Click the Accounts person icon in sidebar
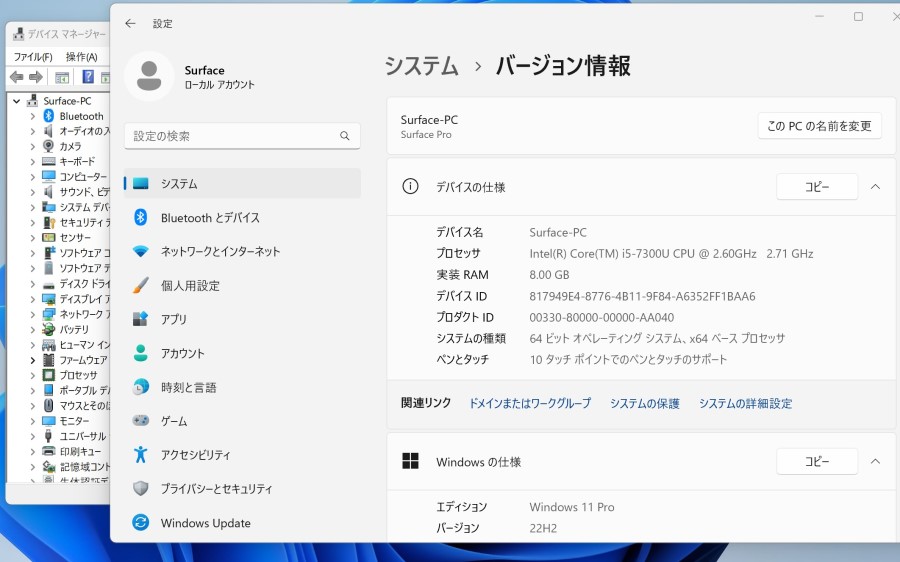 [141, 353]
